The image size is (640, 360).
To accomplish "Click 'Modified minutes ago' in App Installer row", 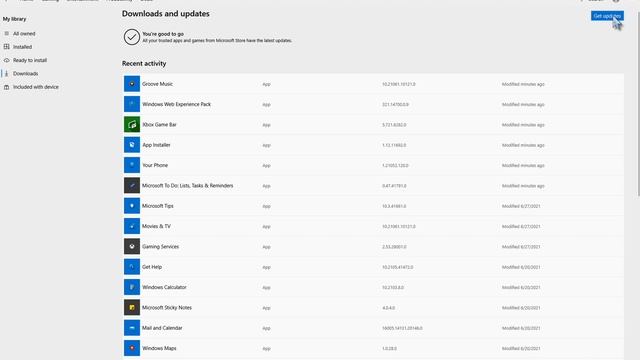I will tap(523, 145).
